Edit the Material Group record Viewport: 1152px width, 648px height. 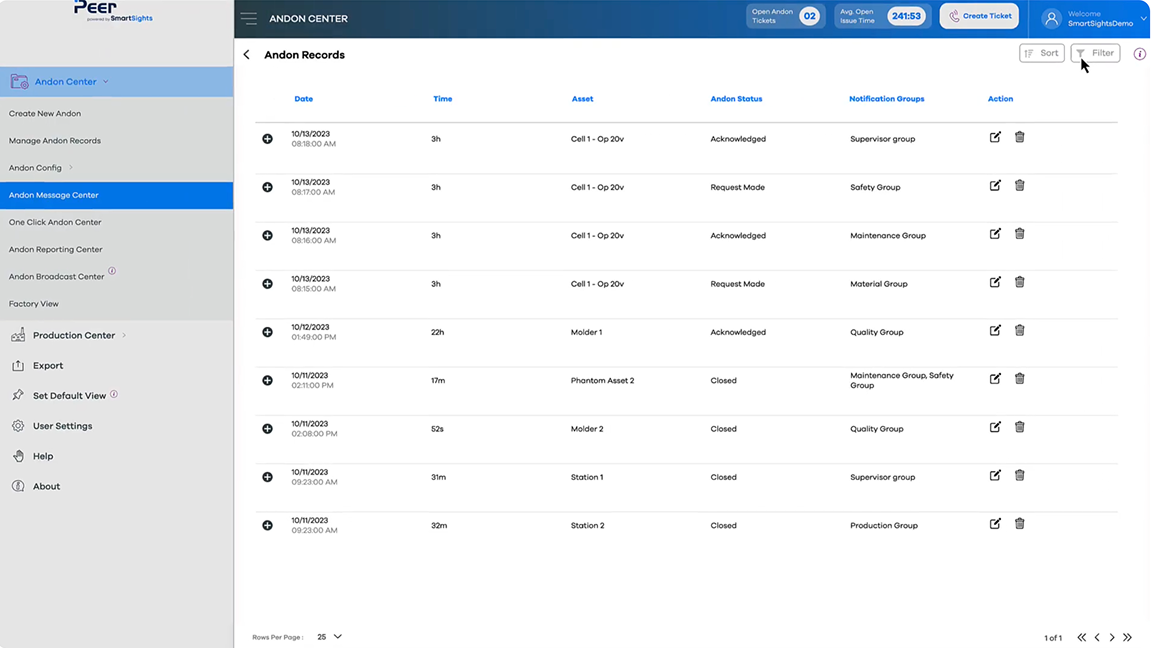(x=995, y=283)
